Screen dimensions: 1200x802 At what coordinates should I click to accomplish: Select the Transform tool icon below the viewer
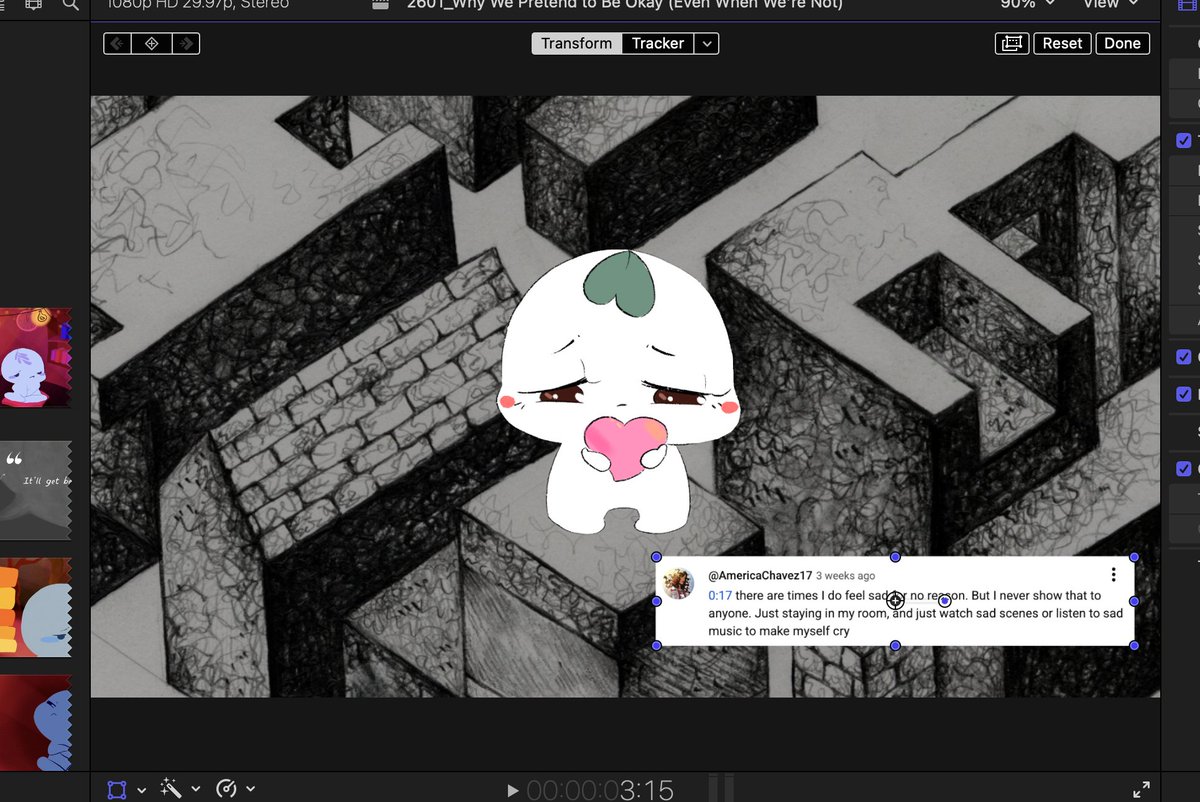tap(117, 789)
